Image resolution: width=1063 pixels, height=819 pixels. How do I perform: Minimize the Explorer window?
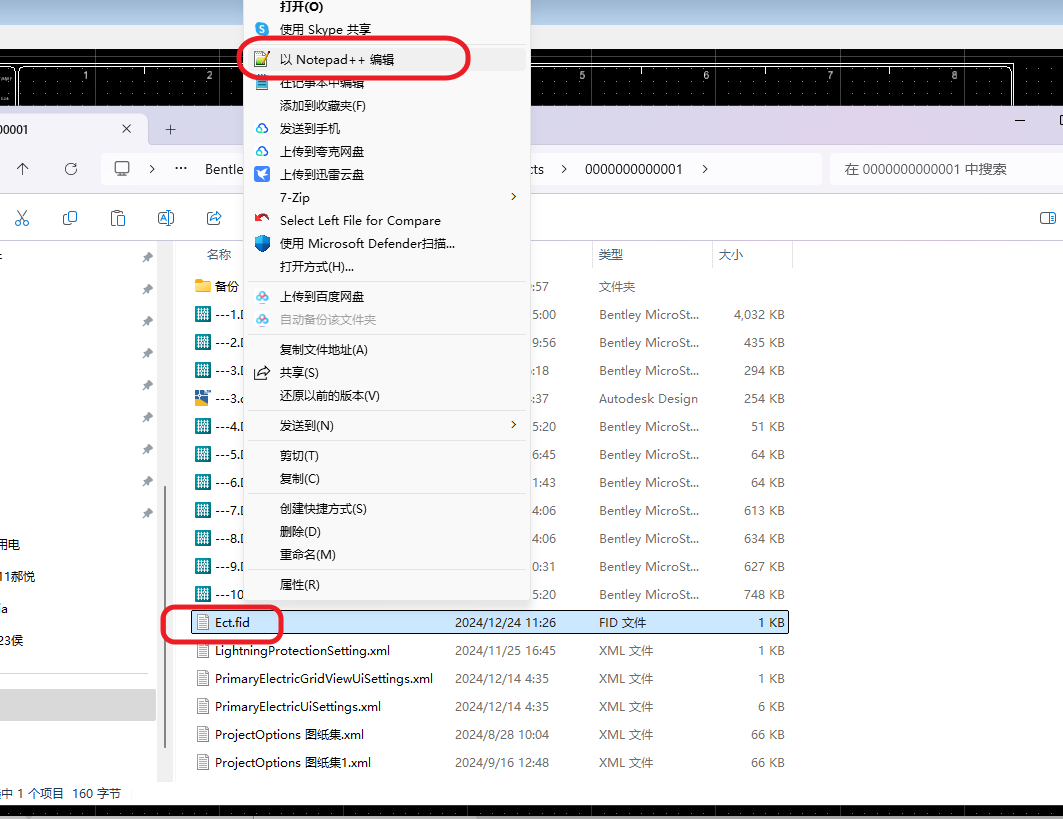1020,120
